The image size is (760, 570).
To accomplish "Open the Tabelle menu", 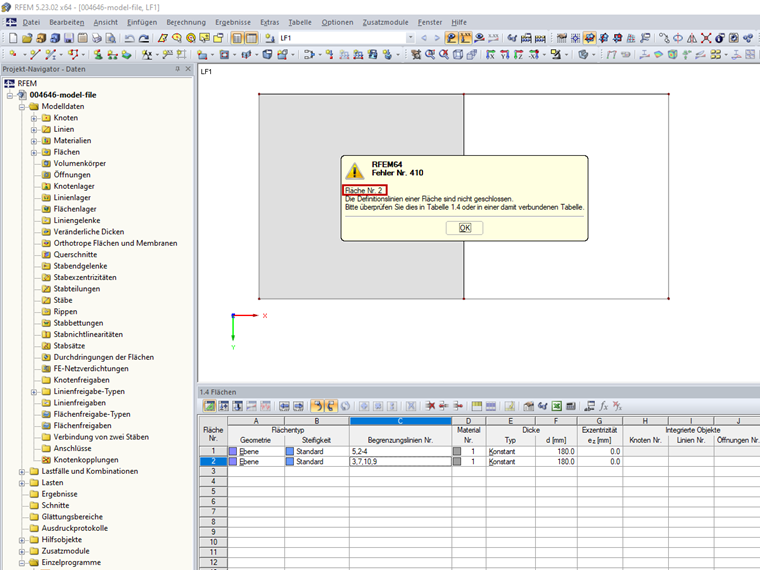I will pyautogui.click(x=300, y=22).
